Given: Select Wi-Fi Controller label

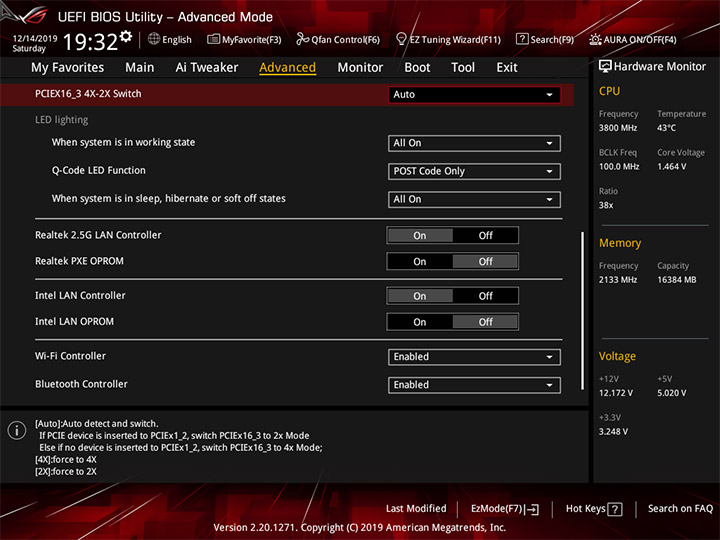Looking at the screenshot, I should pyautogui.click(x=70, y=356).
